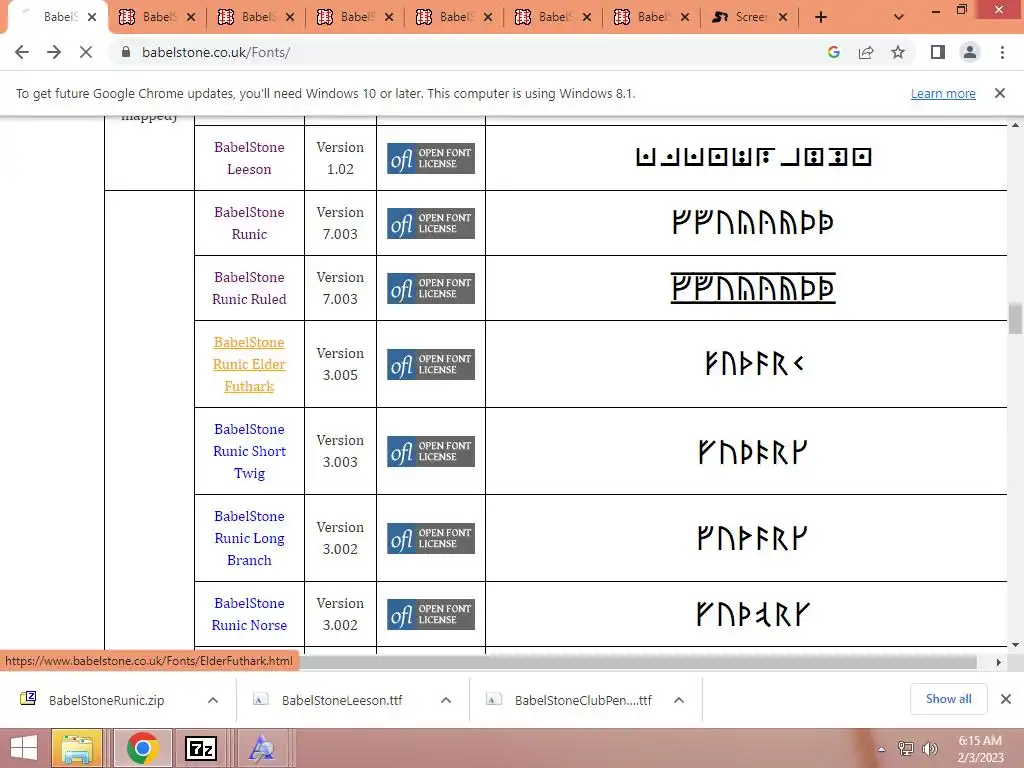This screenshot has height=768, width=1024.
Task: Open the volume speaker tray icon
Action: (930, 749)
